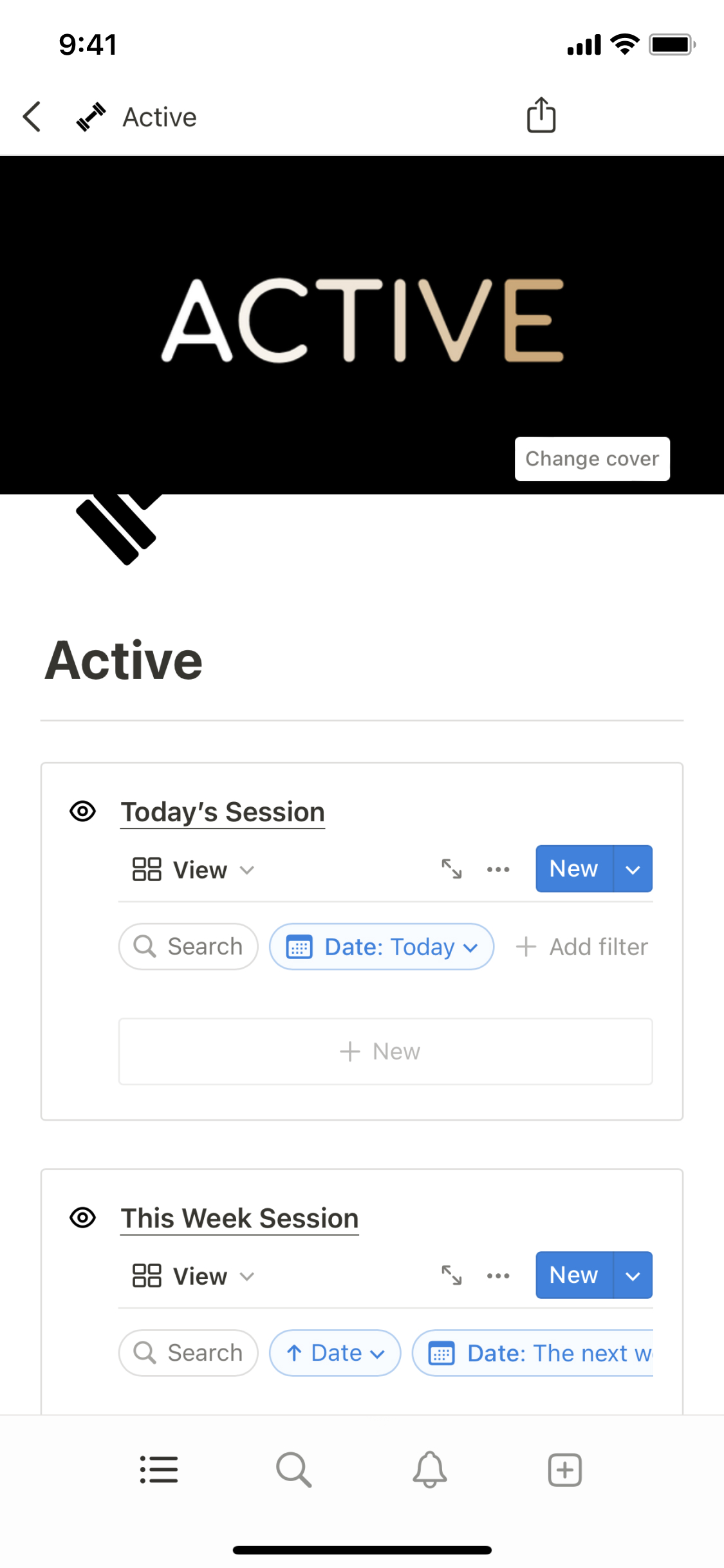Toggle eye icon beside Today's Session
This screenshot has height=1568, width=724.
pyautogui.click(x=83, y=811)
